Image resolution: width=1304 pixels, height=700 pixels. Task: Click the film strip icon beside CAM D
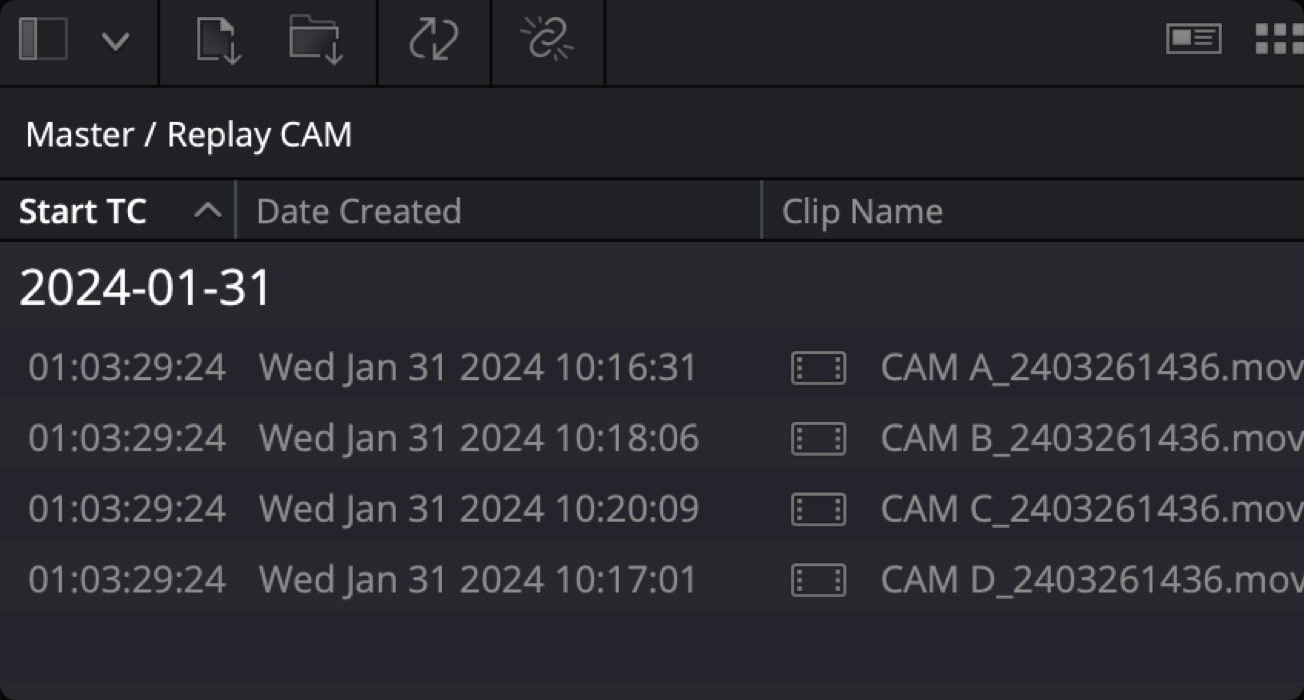(x=820, y=578)
